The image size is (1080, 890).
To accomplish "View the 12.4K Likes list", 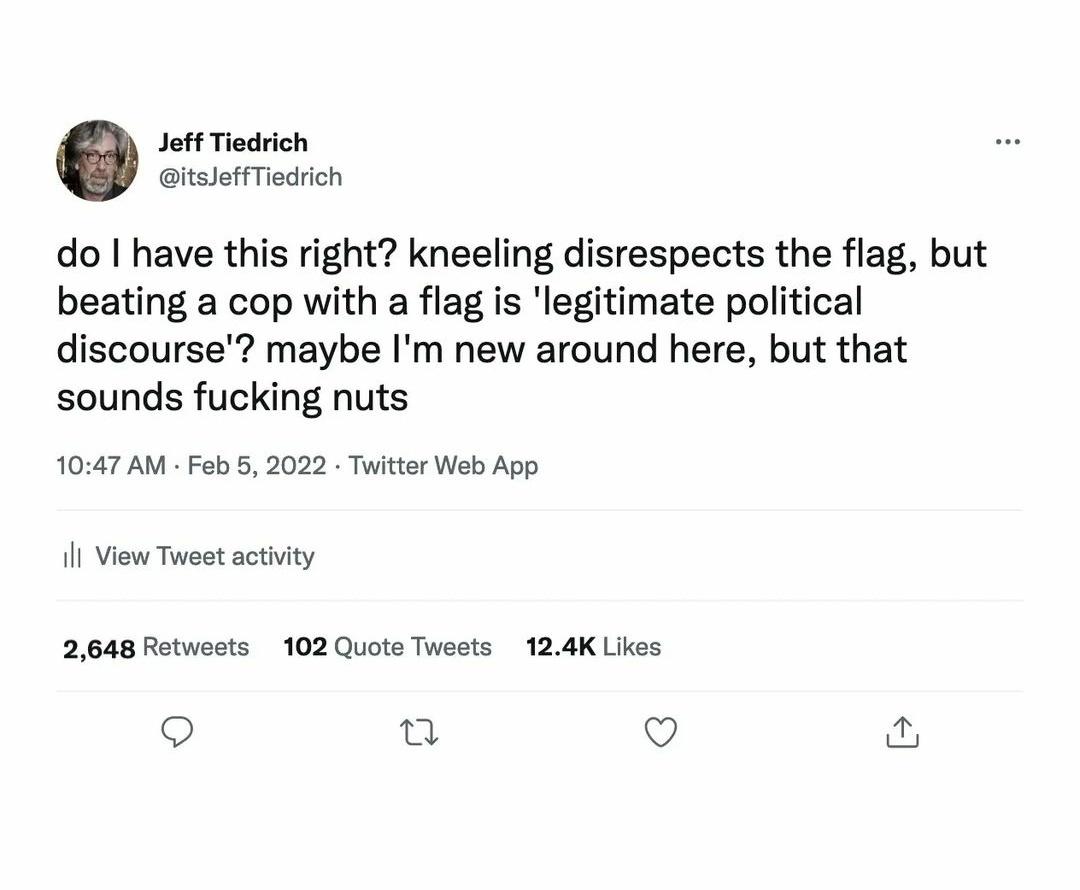I will click(x=593, y=647).
